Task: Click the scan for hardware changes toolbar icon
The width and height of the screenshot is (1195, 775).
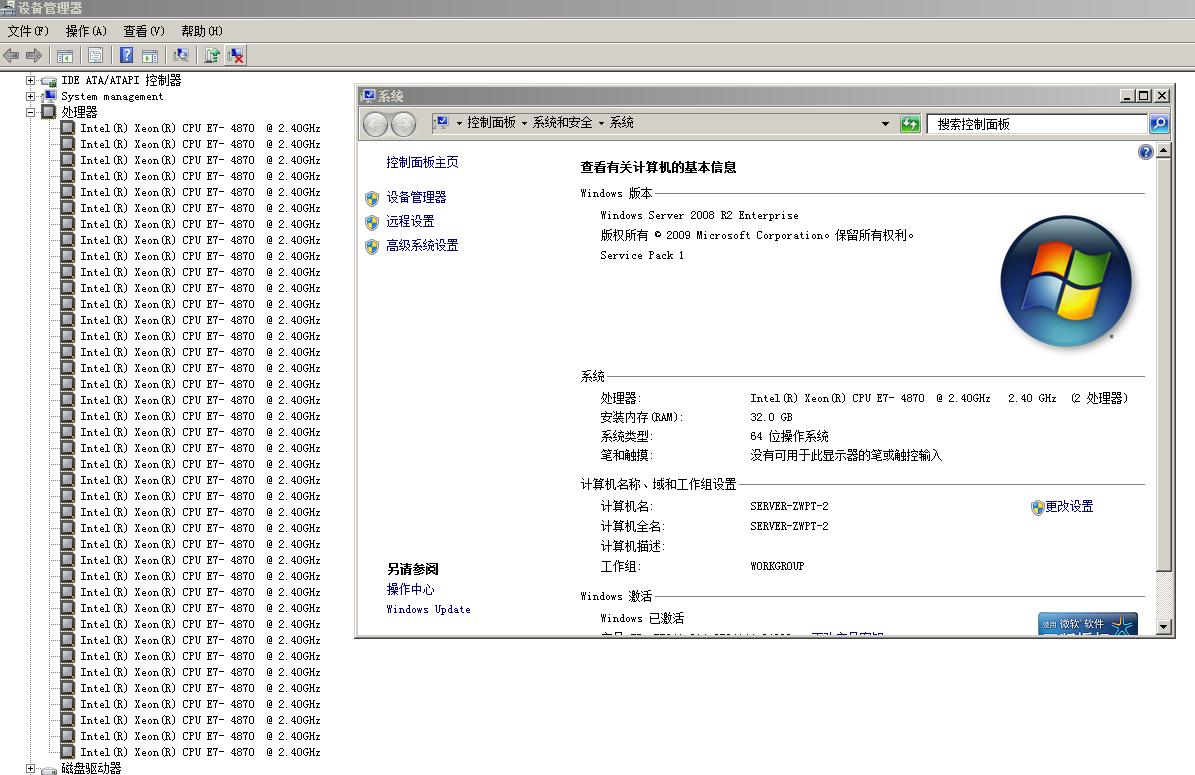Action: click(181, 56)
